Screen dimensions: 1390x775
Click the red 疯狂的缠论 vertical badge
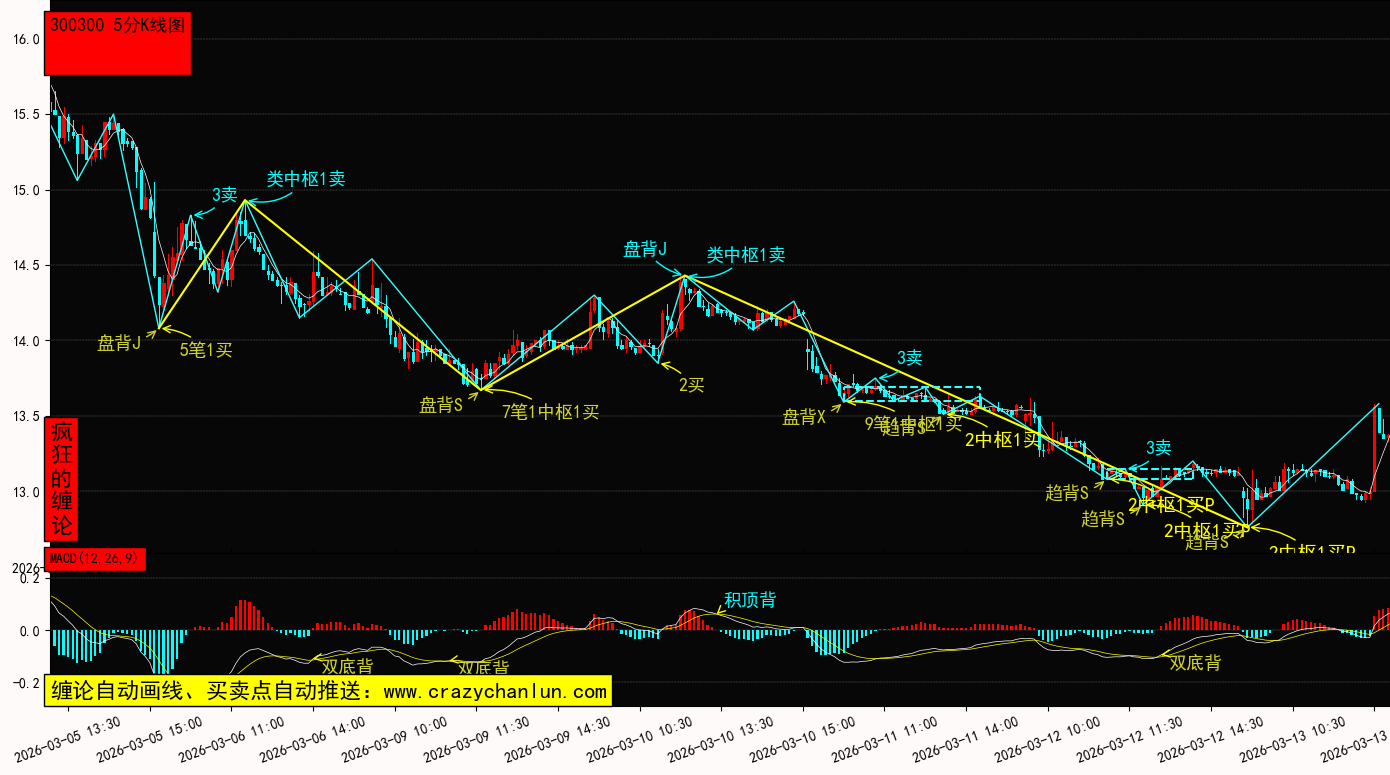[61, 479]
